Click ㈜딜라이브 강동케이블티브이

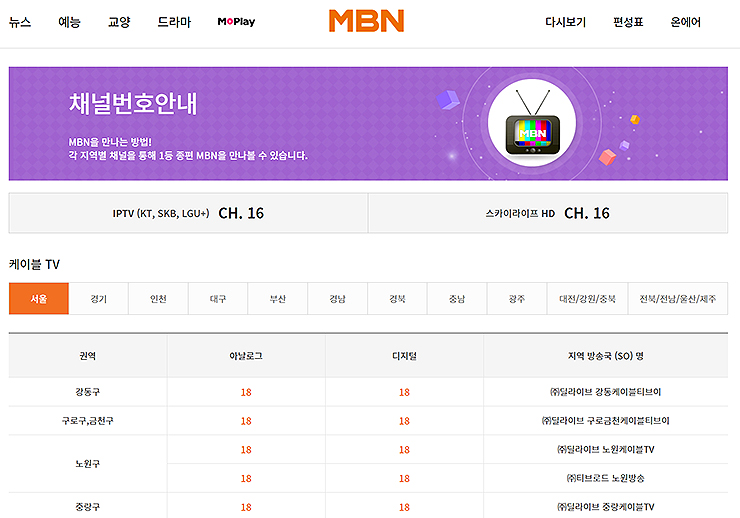coord(605,392)
